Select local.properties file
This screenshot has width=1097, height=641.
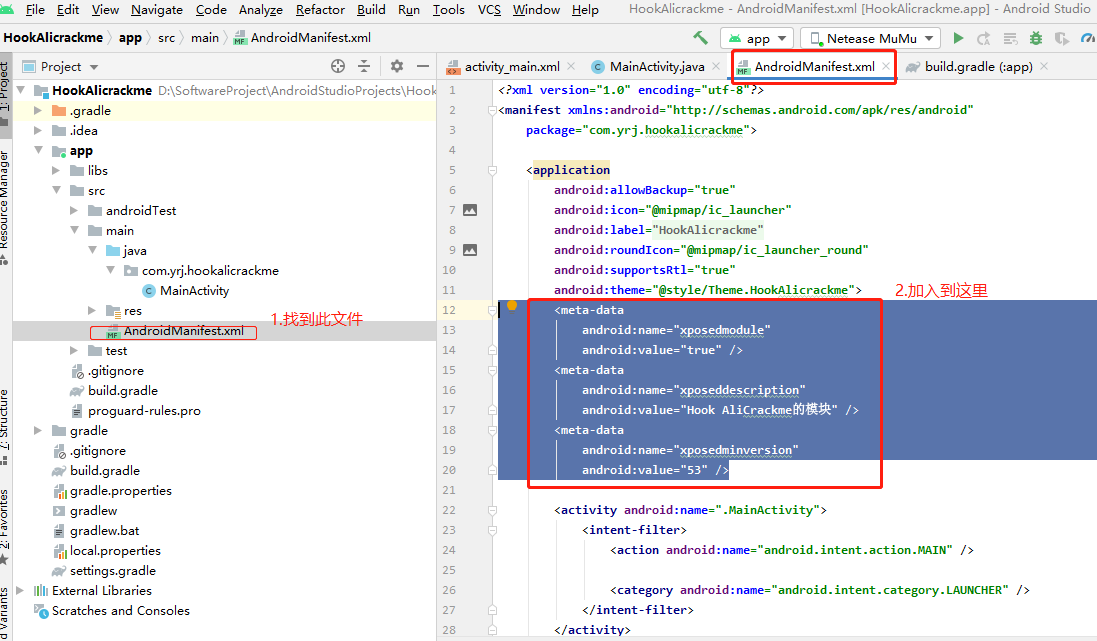[x=115, y=551]
